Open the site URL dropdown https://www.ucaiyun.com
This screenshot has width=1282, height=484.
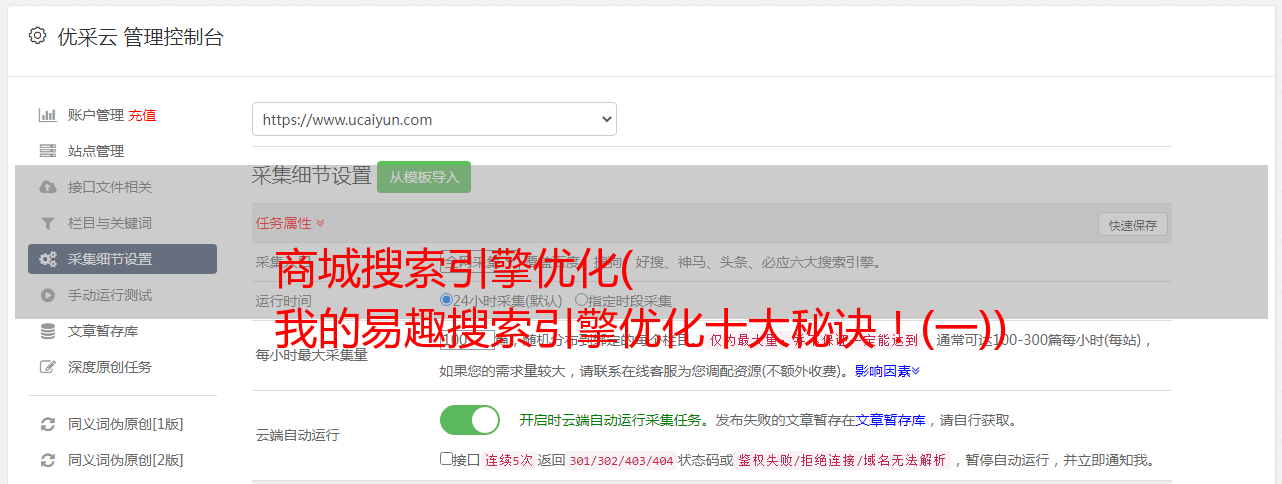(x=434, y=119)
